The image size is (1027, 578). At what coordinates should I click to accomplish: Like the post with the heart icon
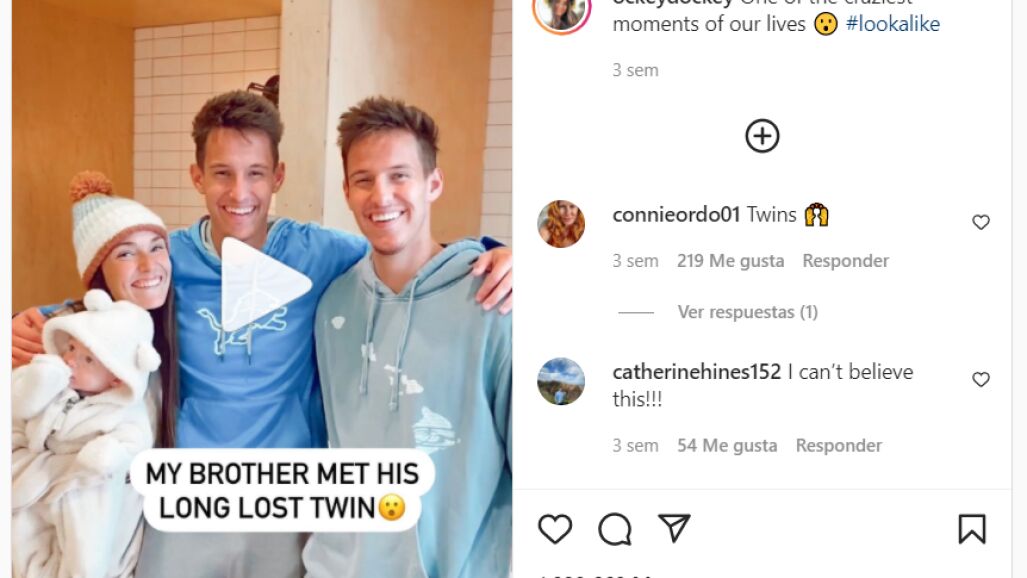pos(555,528)
